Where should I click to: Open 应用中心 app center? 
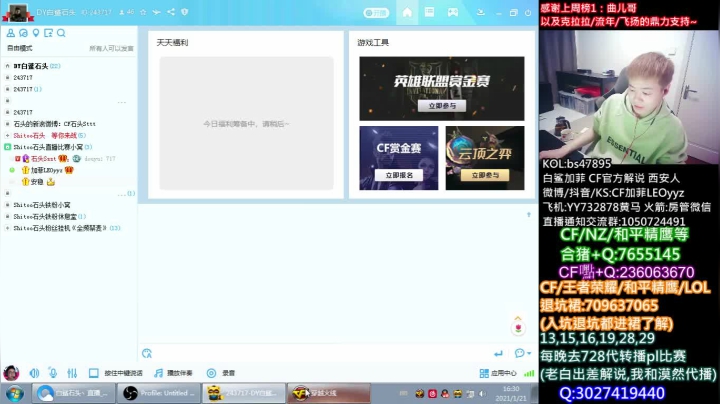click(498, 373)
